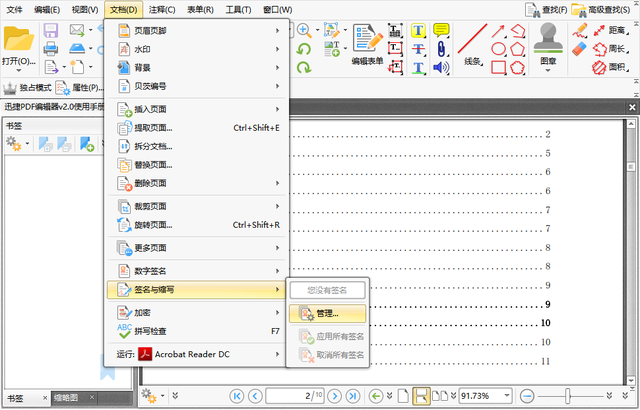Expand the 图章 stamp dropdown arrow
This screenshot has height=410, width=640.
tap(548, 71)
